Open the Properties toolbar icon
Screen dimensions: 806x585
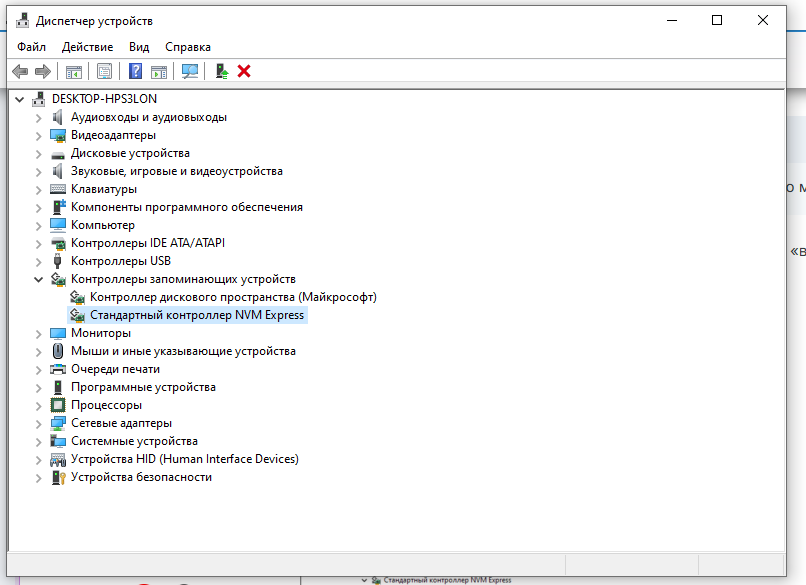[104, 71]
